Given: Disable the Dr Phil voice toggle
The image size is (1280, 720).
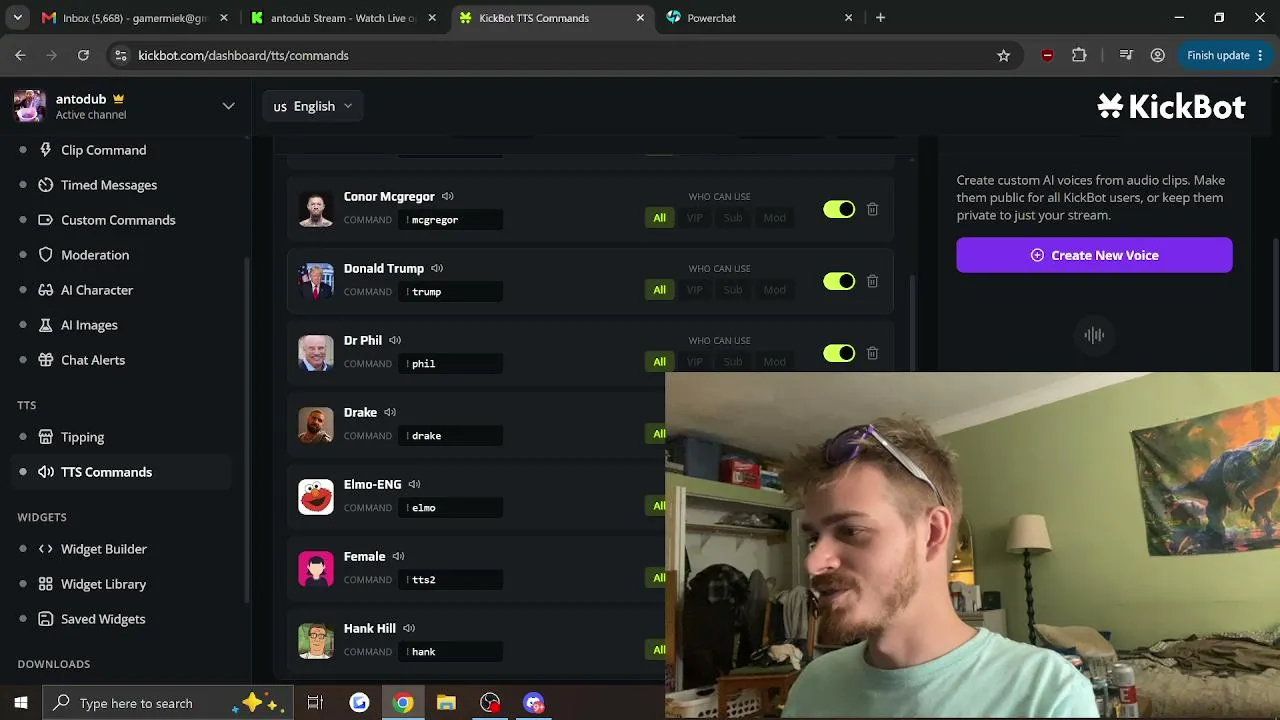Looking at the screenshot, I should click(x=839, y=353).
